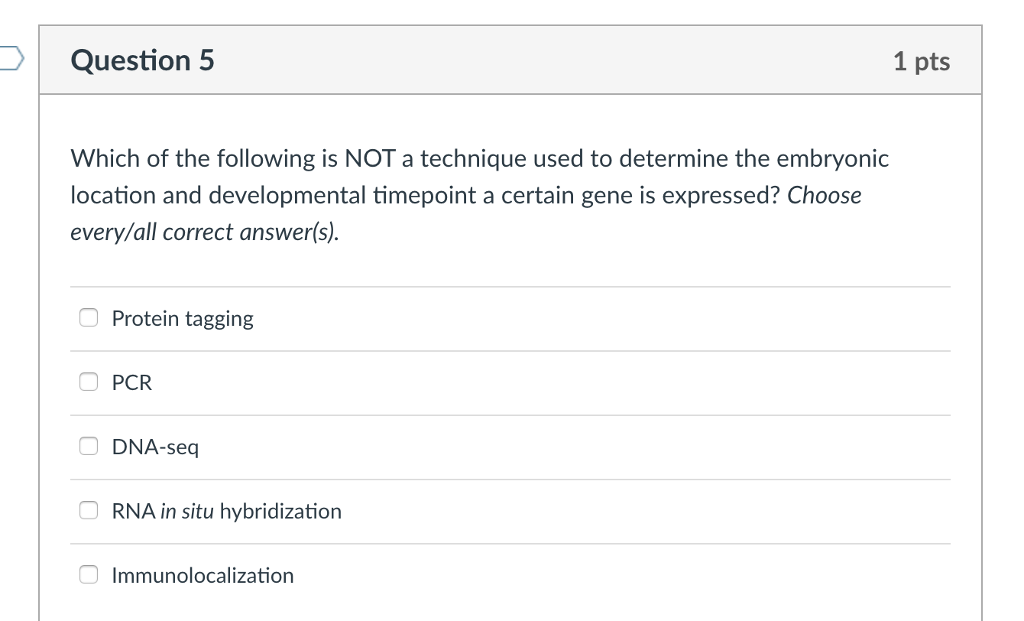This screenshot has width=1024, height=621.
Task: Mark the Immunolocalization checkbox
Action: pos(89,575)
